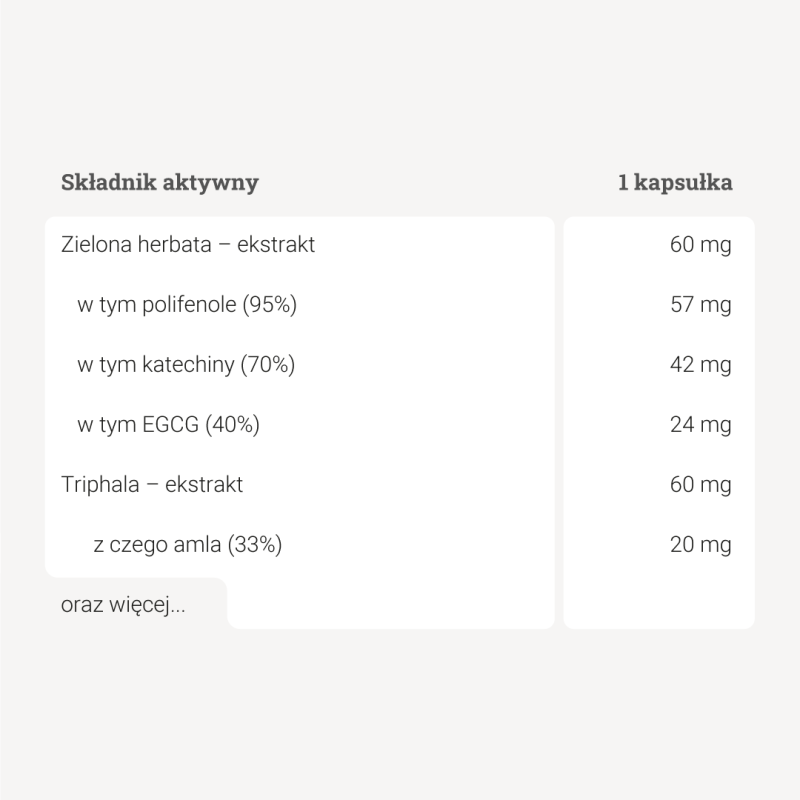Click the 60 mg value for Zielona herbata
This screenshot has height=800, width=800.
700,244
